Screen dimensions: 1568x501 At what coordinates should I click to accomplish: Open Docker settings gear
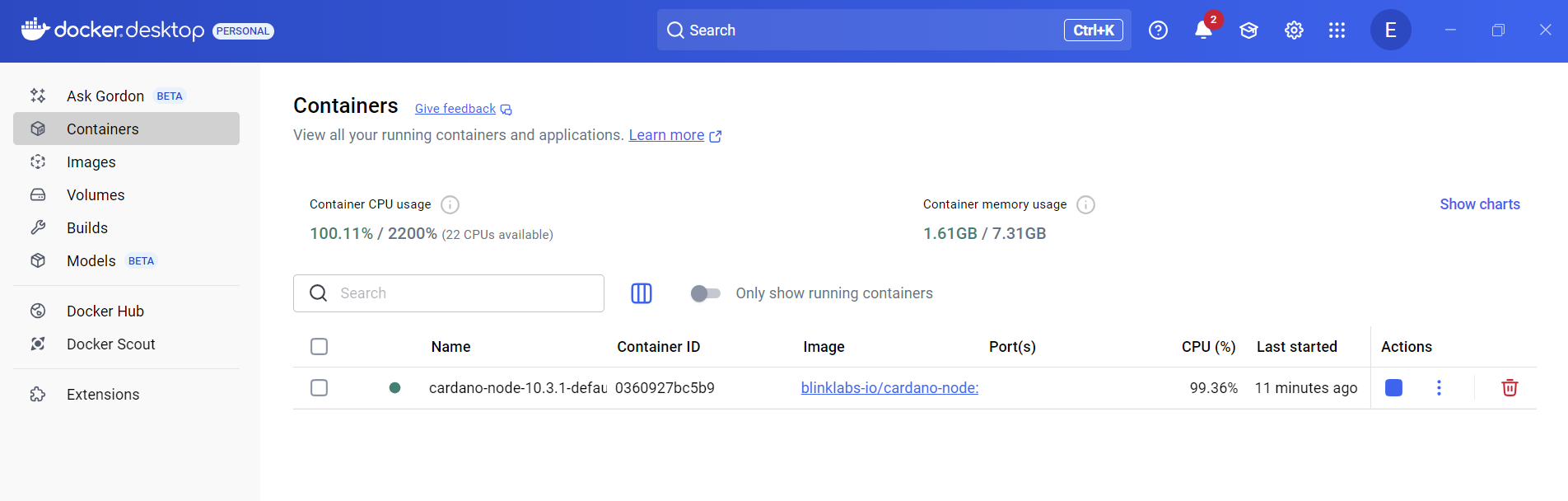tap(1294, 30)
